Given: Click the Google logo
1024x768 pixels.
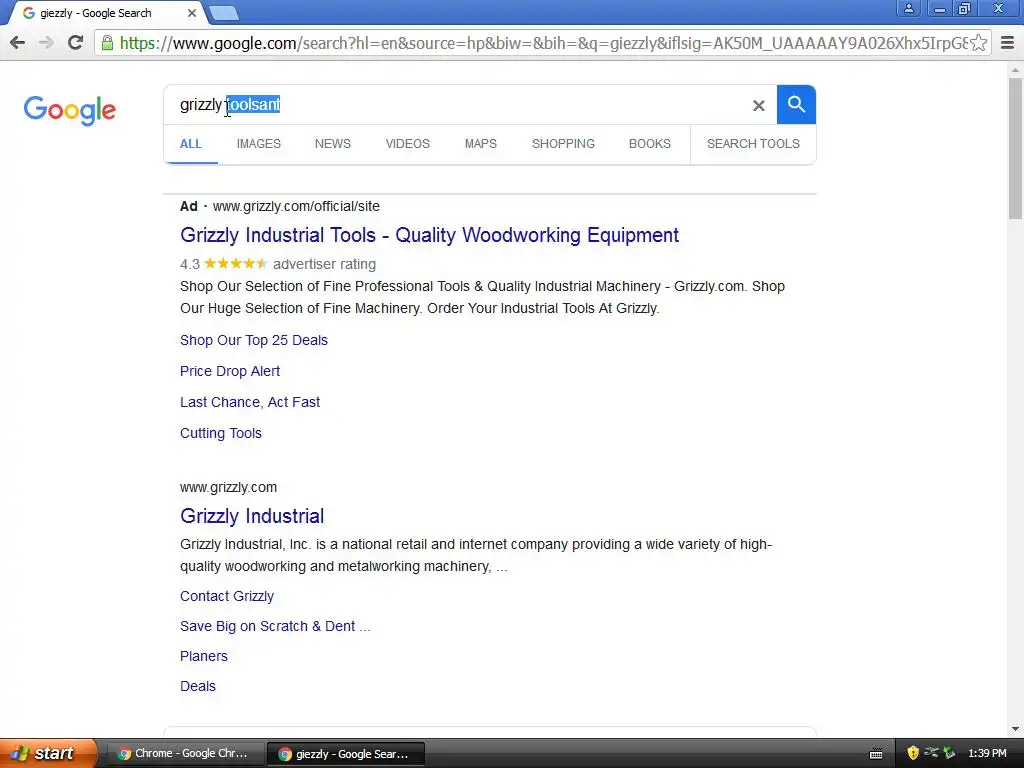Looking at the screenshot, I should pos(70,110).
